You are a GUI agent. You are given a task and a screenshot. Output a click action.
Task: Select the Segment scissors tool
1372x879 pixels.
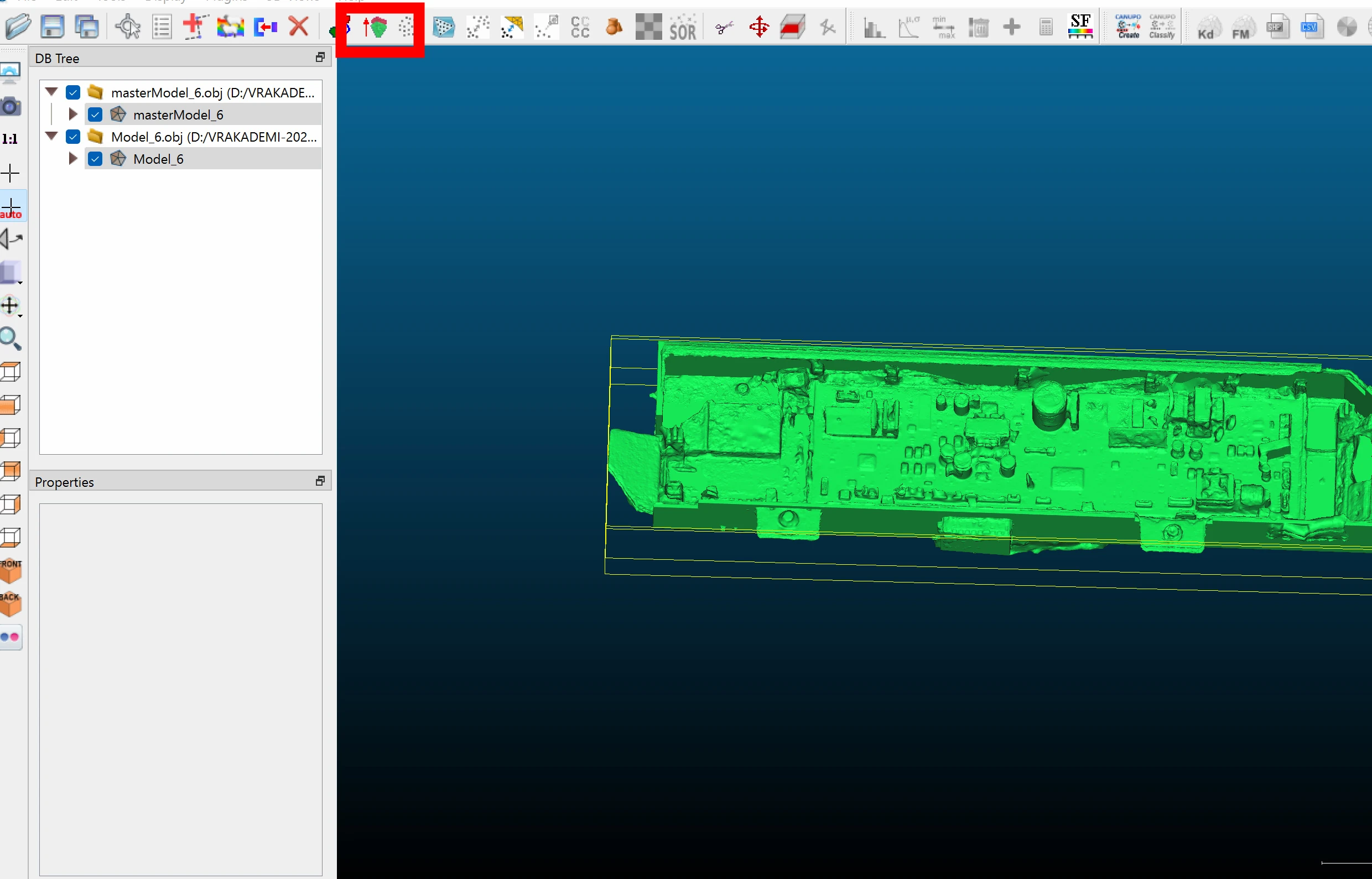pyautogui.click(x=724, y=26)
